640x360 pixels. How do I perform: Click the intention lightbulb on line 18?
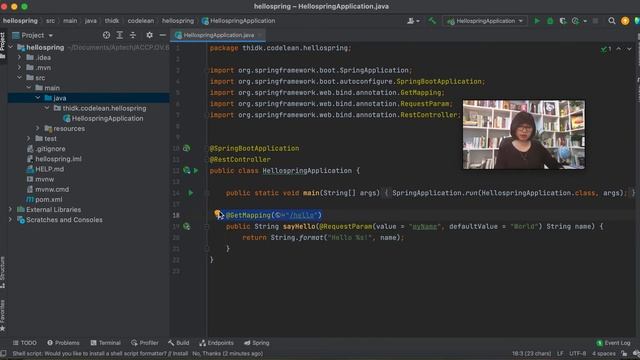[x=218, y=213]
